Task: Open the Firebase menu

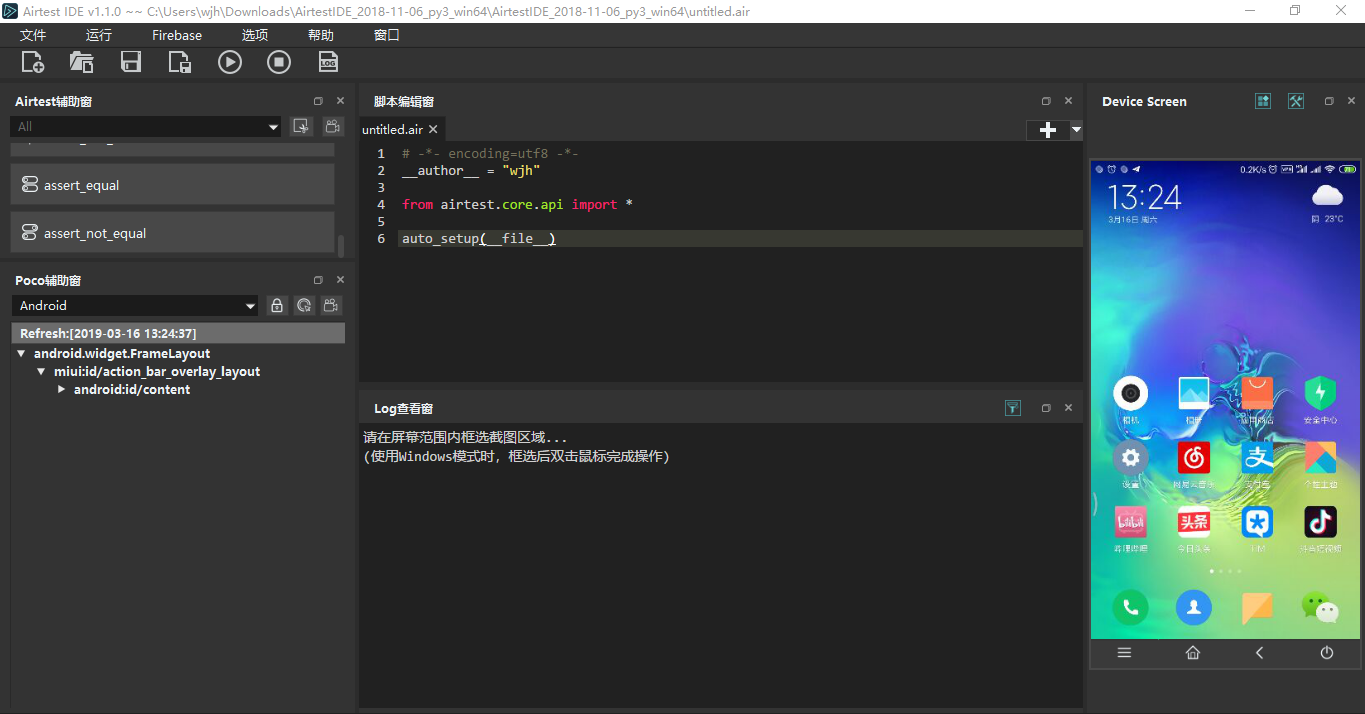Action: pyautogui.click(x=177, y=35)
